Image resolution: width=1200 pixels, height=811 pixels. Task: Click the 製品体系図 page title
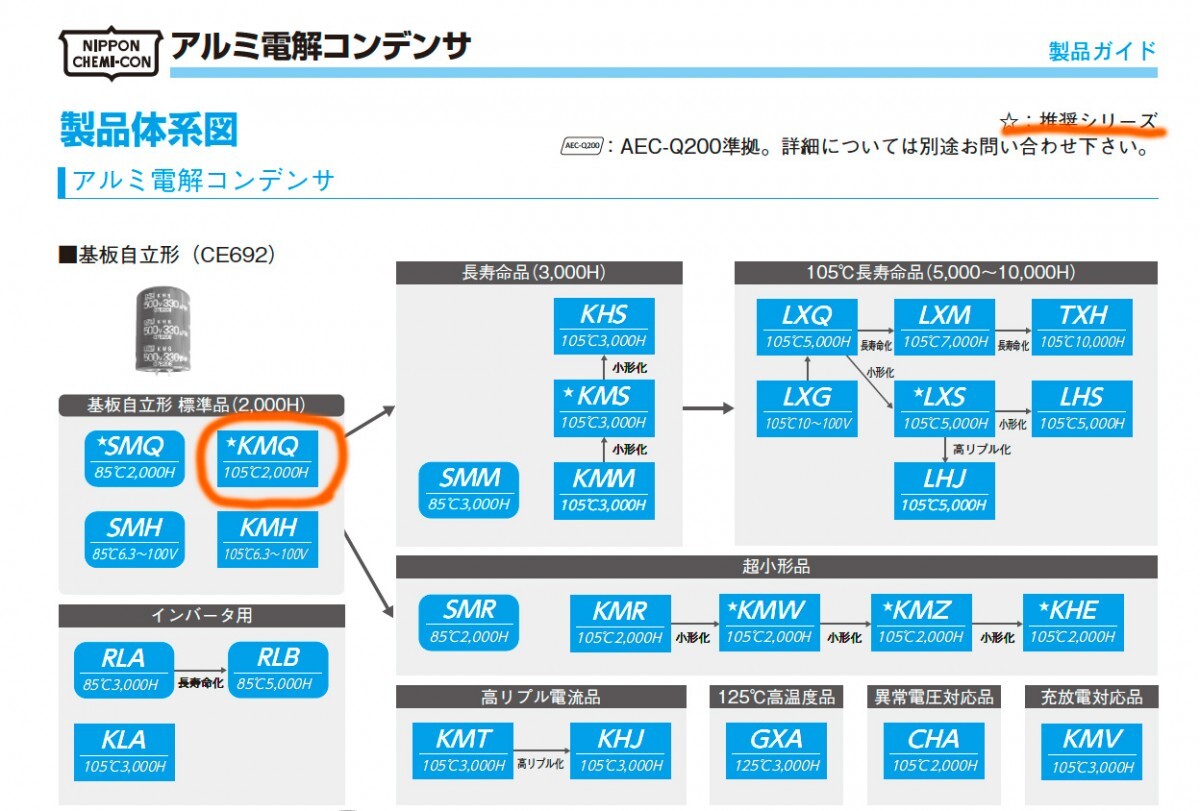tap(148, 129)
